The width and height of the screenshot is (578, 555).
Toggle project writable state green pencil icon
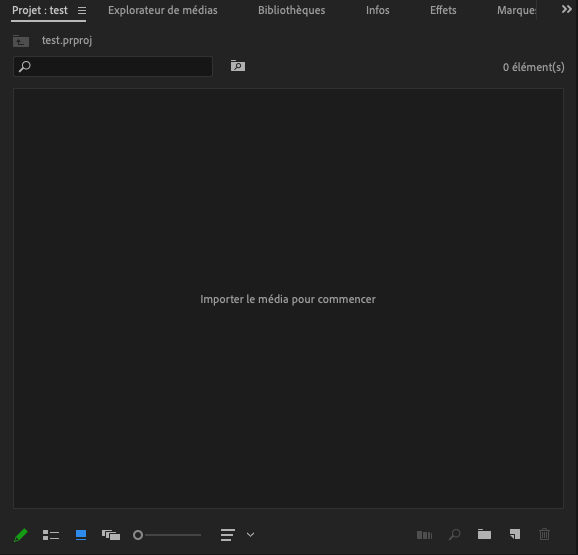[x=21, y=535]
